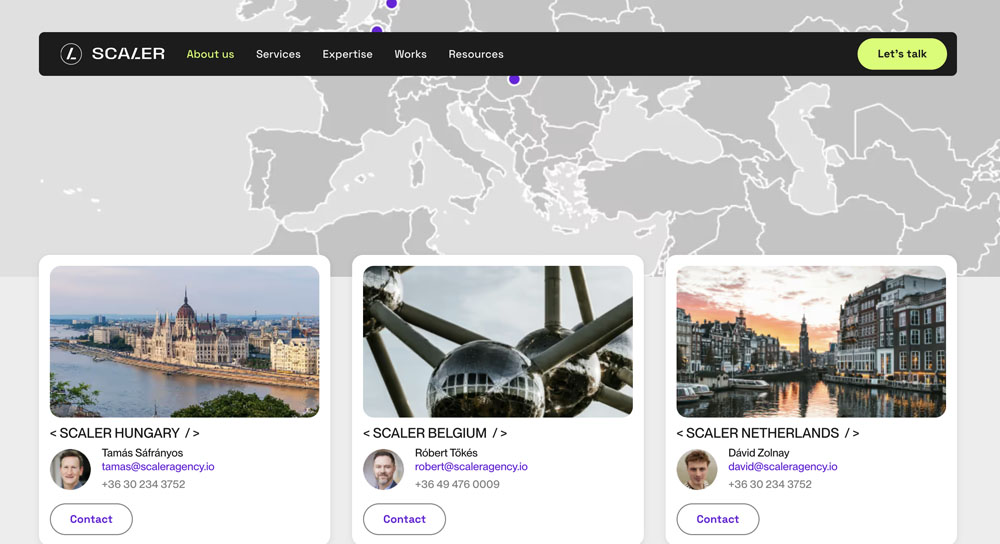Click the SCALER HUNGARY heading
The image size is (1000, 544).
(125, 433)
